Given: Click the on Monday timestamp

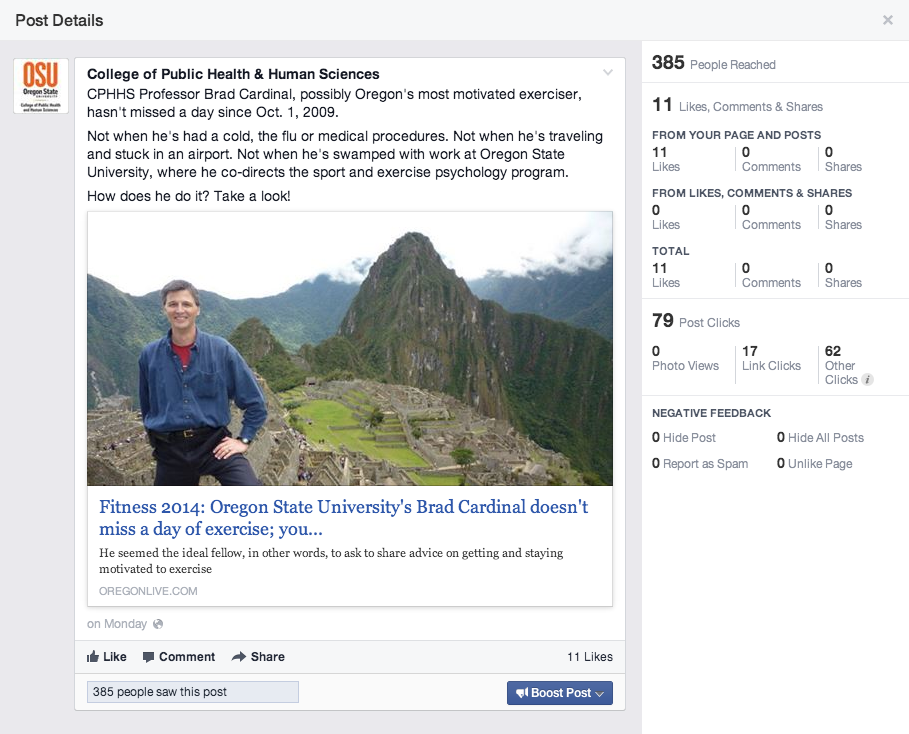Looking at the screenshot, I should (x=117, y=624).
